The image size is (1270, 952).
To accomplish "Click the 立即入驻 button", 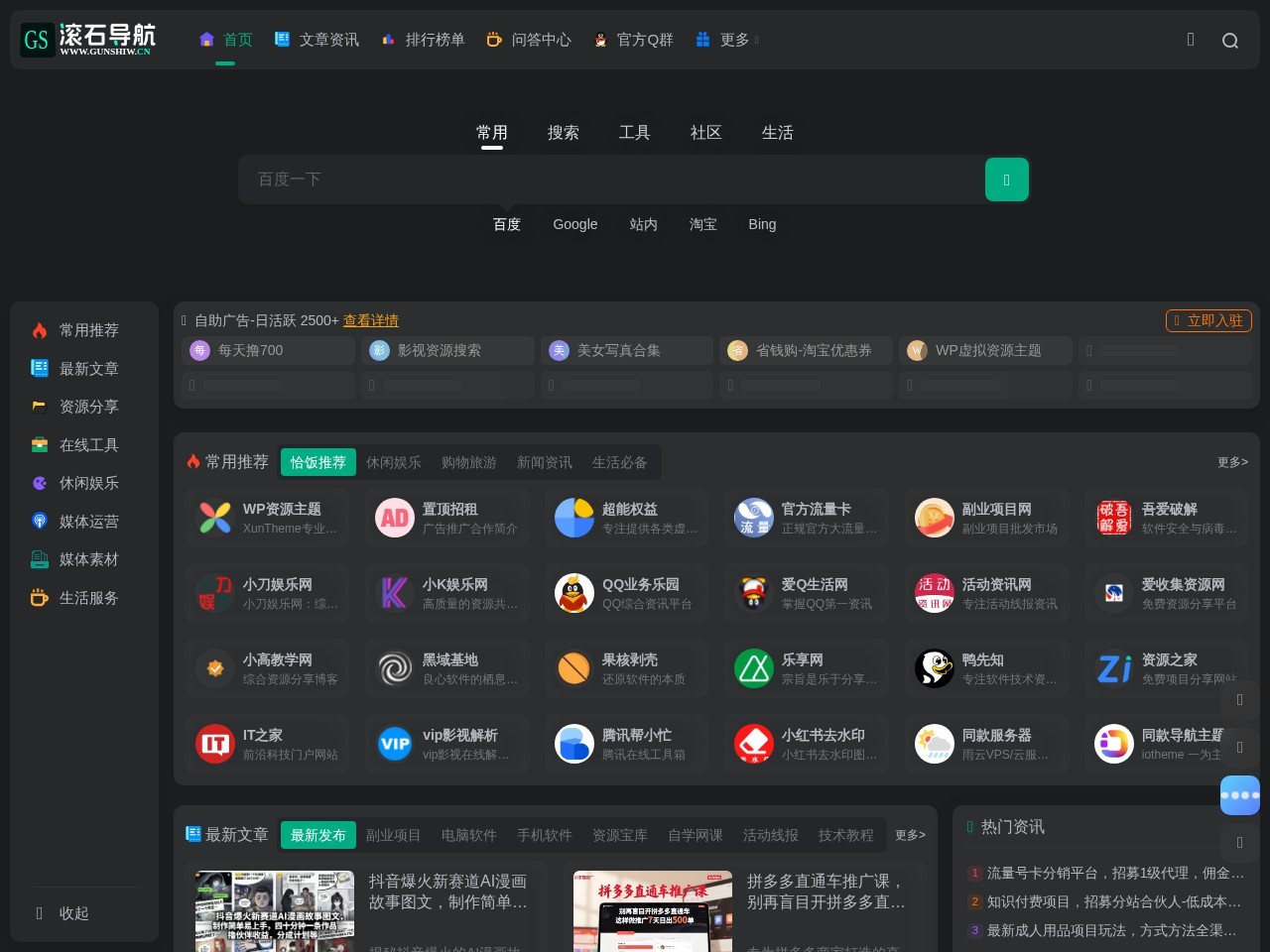I will (1208, 320).
